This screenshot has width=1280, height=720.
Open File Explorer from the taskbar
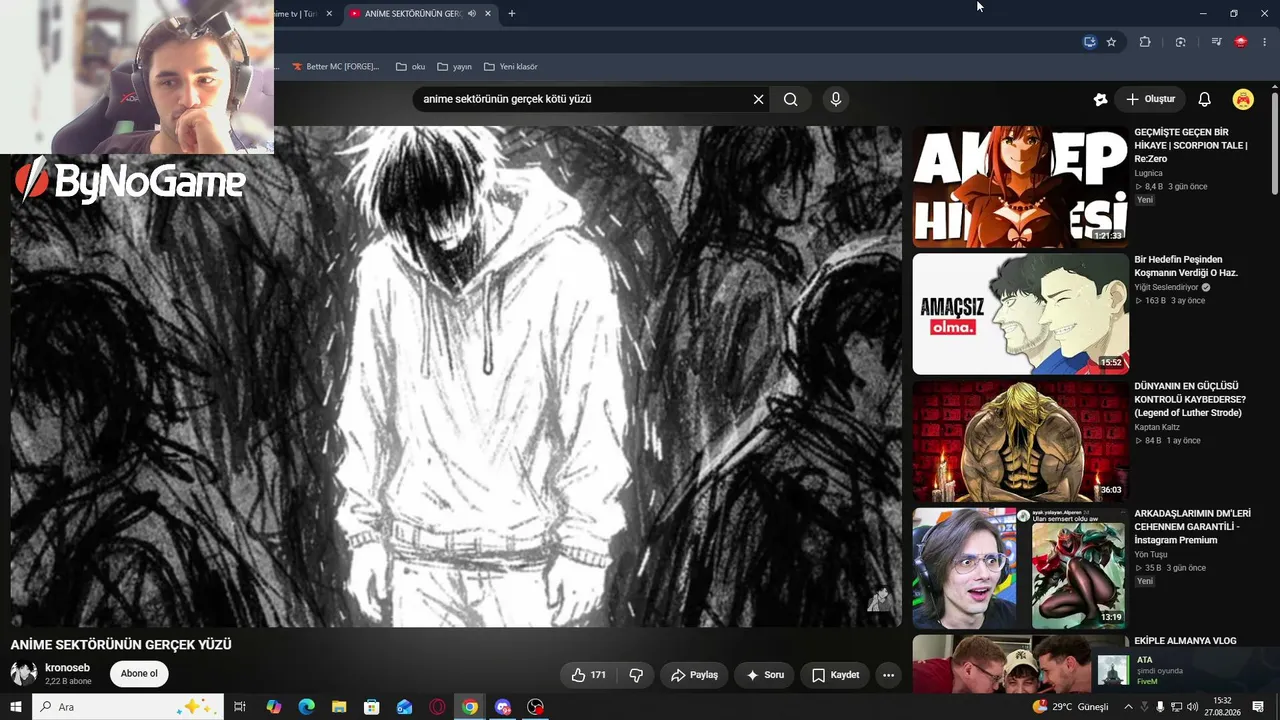339,707
